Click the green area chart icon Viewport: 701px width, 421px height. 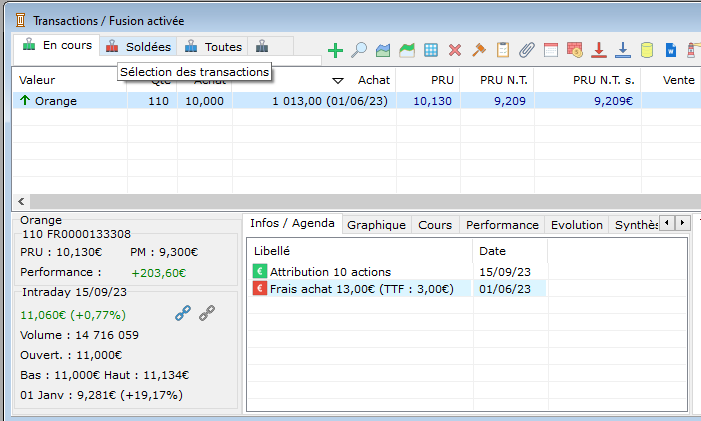(x=407, y=50)
